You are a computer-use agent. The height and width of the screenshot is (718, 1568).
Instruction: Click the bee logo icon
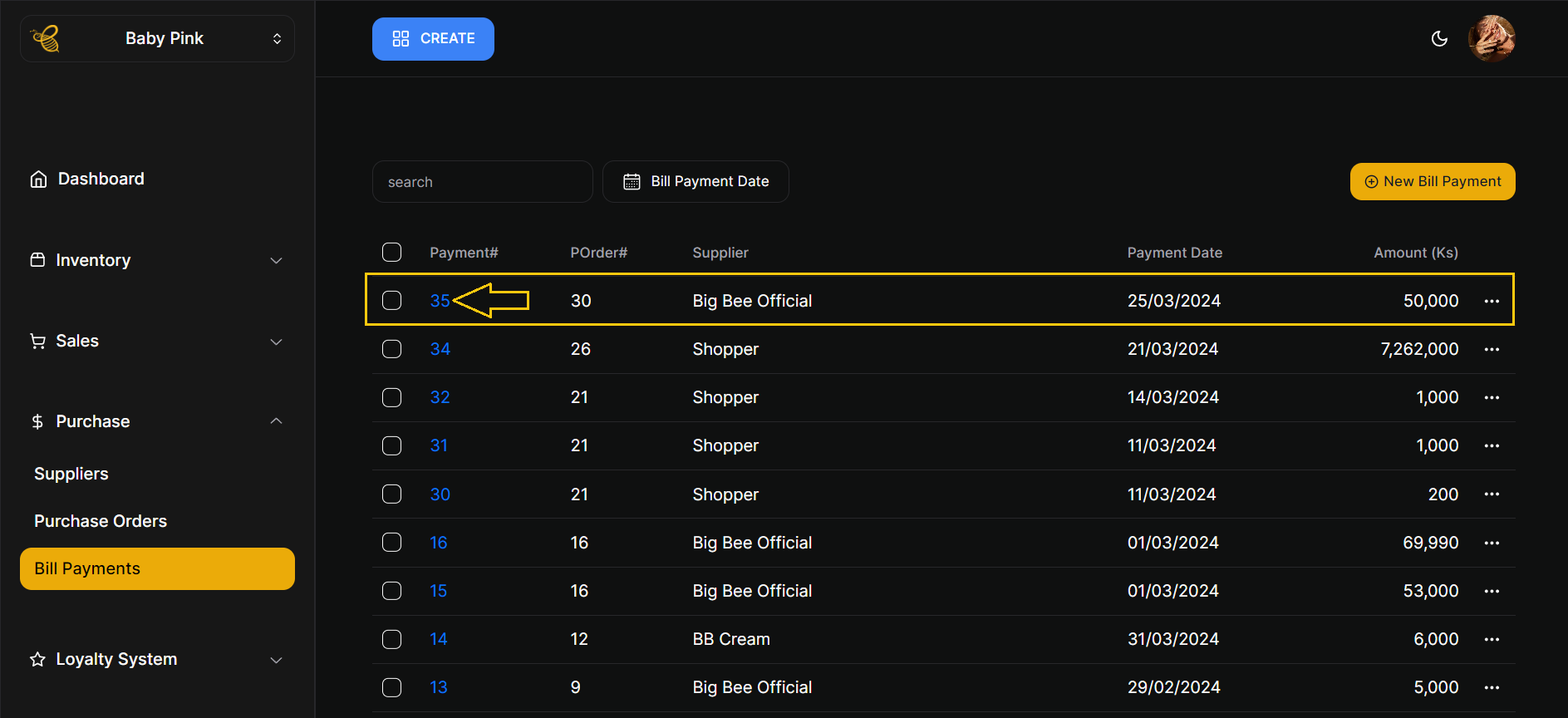tap(45, 38)
